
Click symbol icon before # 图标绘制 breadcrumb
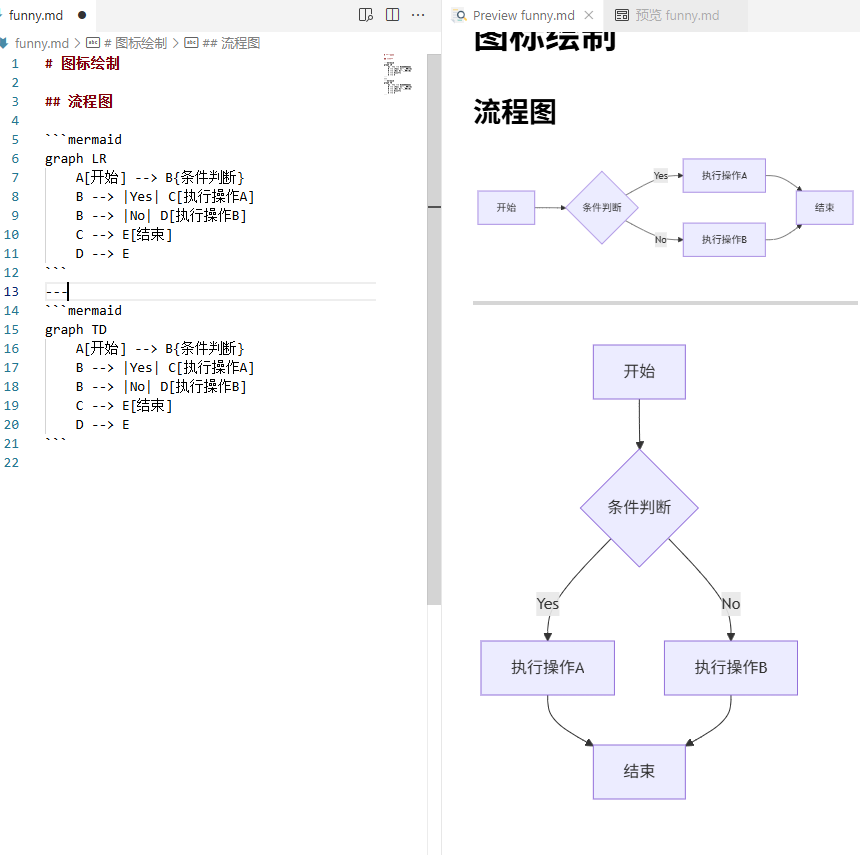(93, 43)
